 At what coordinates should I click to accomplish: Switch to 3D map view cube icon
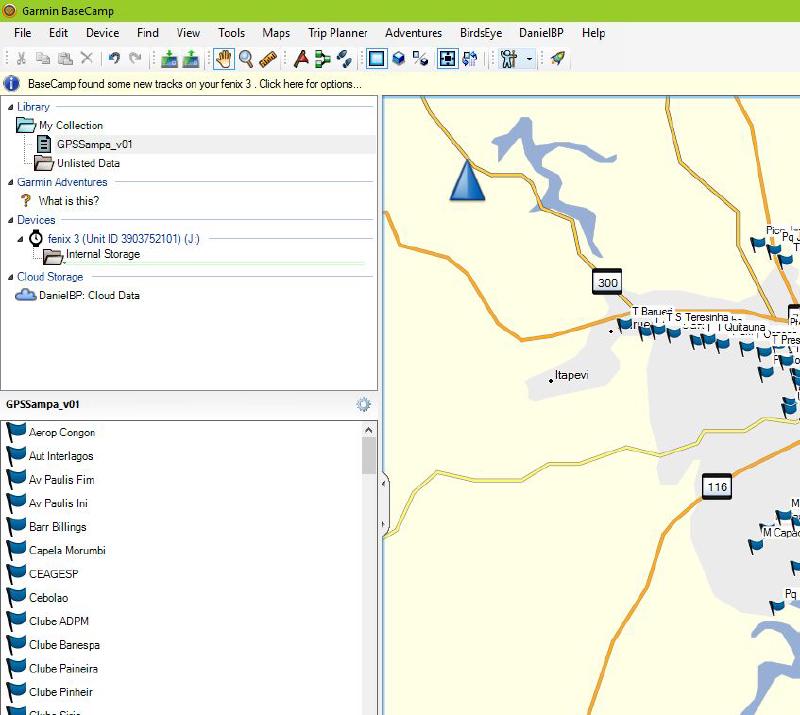(x=398, y=59)
